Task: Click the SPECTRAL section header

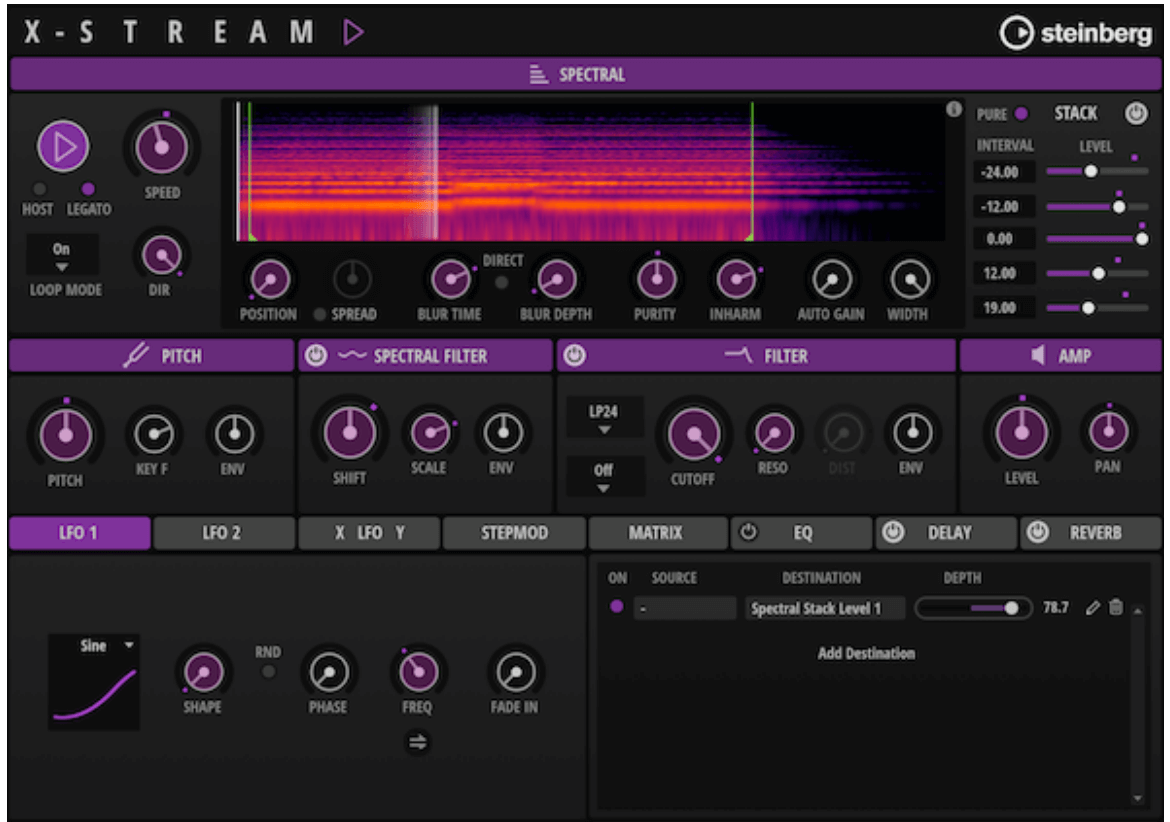Action: 586,75
